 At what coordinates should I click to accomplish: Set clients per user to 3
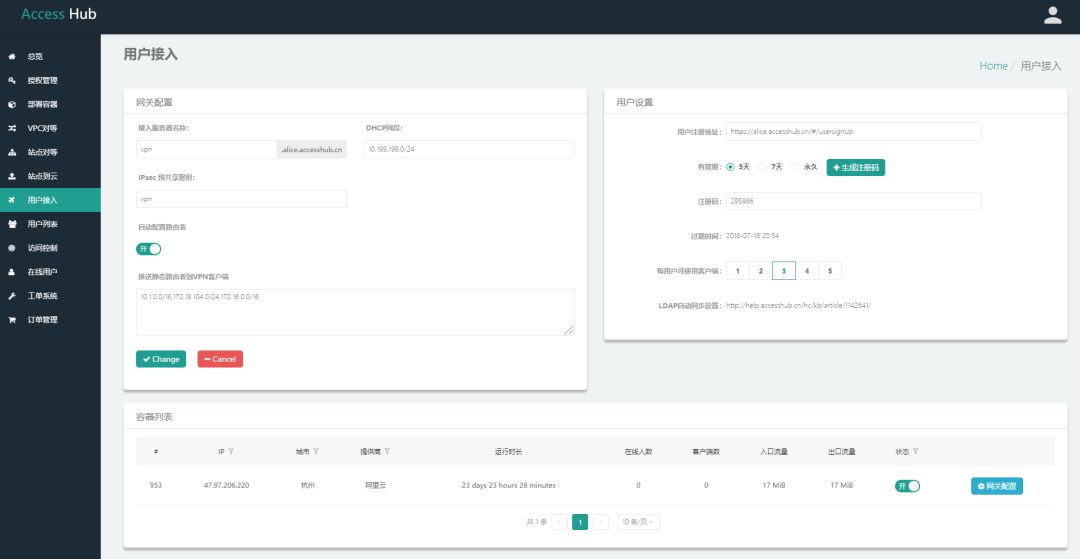pos(784,271)
